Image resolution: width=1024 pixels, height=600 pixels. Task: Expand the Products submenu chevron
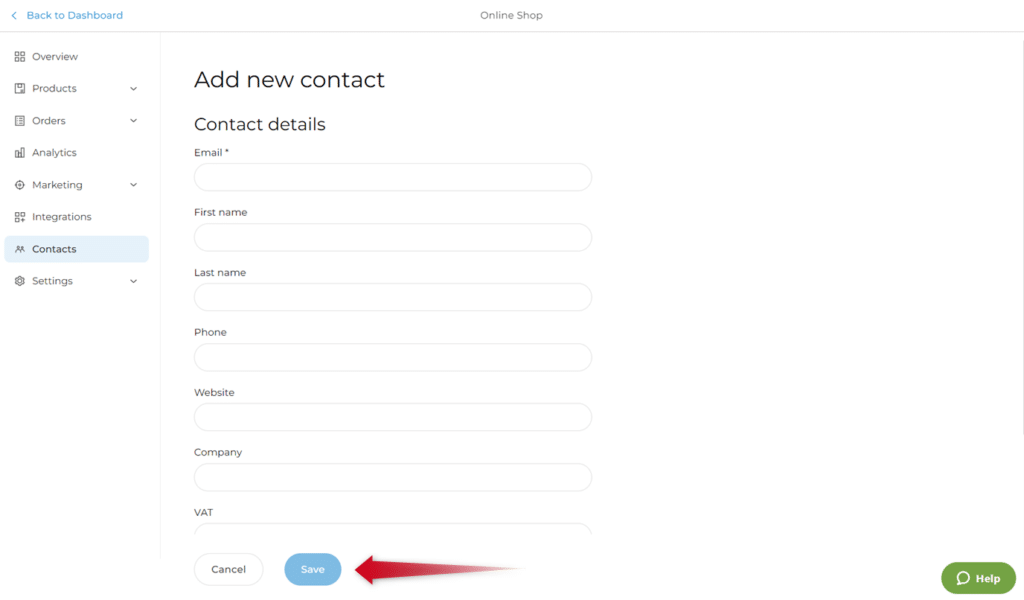(x=134, y=89)
